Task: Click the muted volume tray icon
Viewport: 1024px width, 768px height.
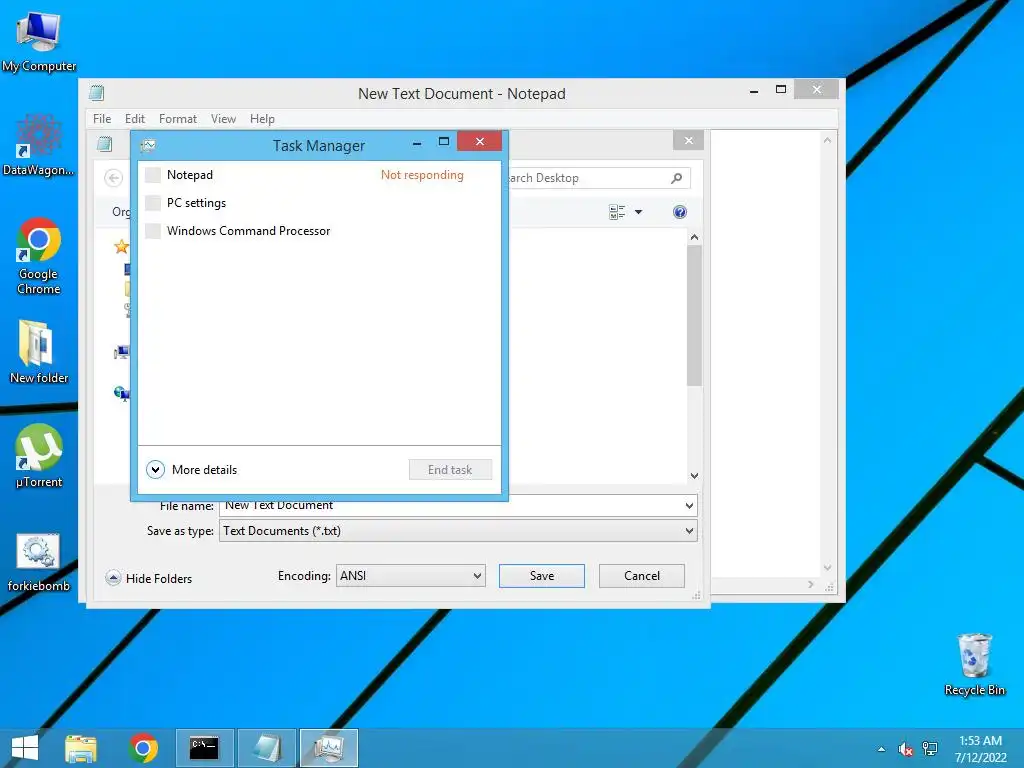Action: 905,749
